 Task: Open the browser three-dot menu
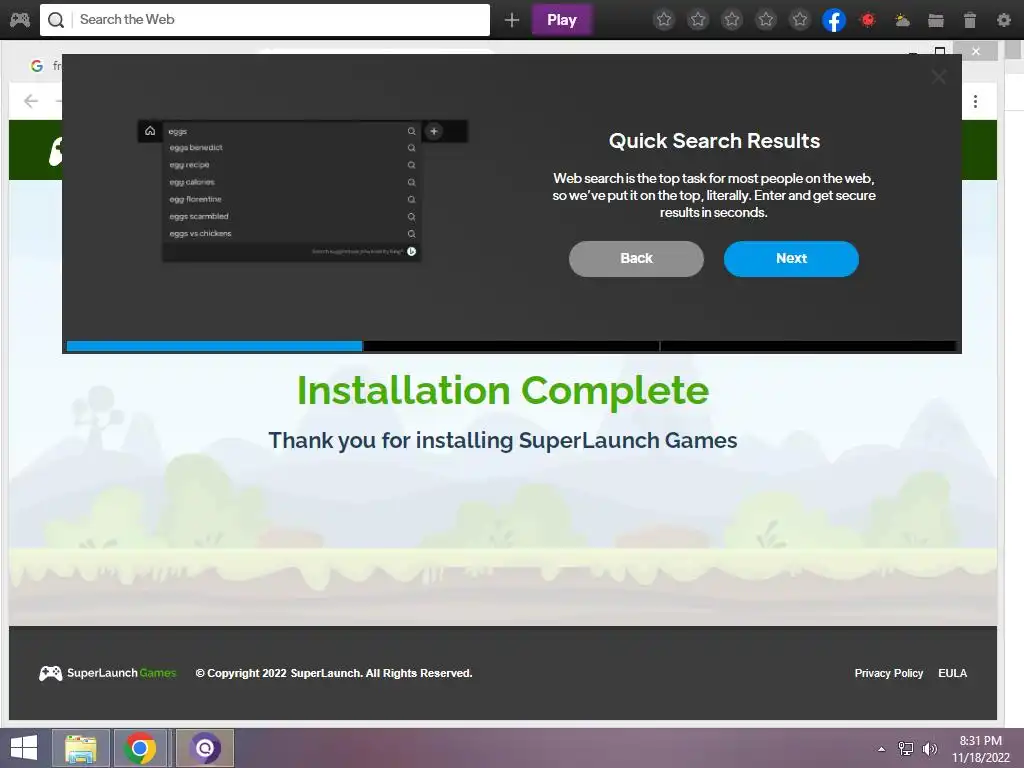click(975, 101)
